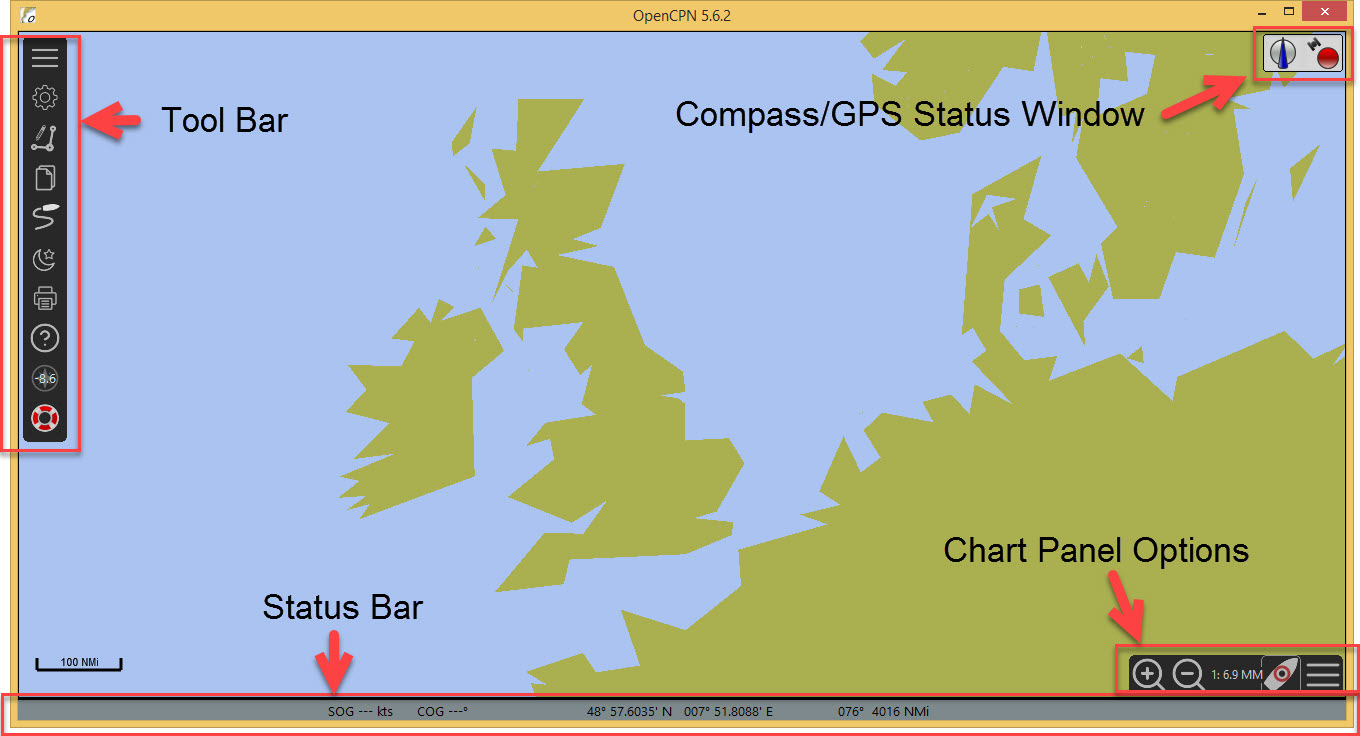Screen dimensions: 1360x736
Task: Zoom in using the plus magnifier
Action: click(x=1148, y=674)
